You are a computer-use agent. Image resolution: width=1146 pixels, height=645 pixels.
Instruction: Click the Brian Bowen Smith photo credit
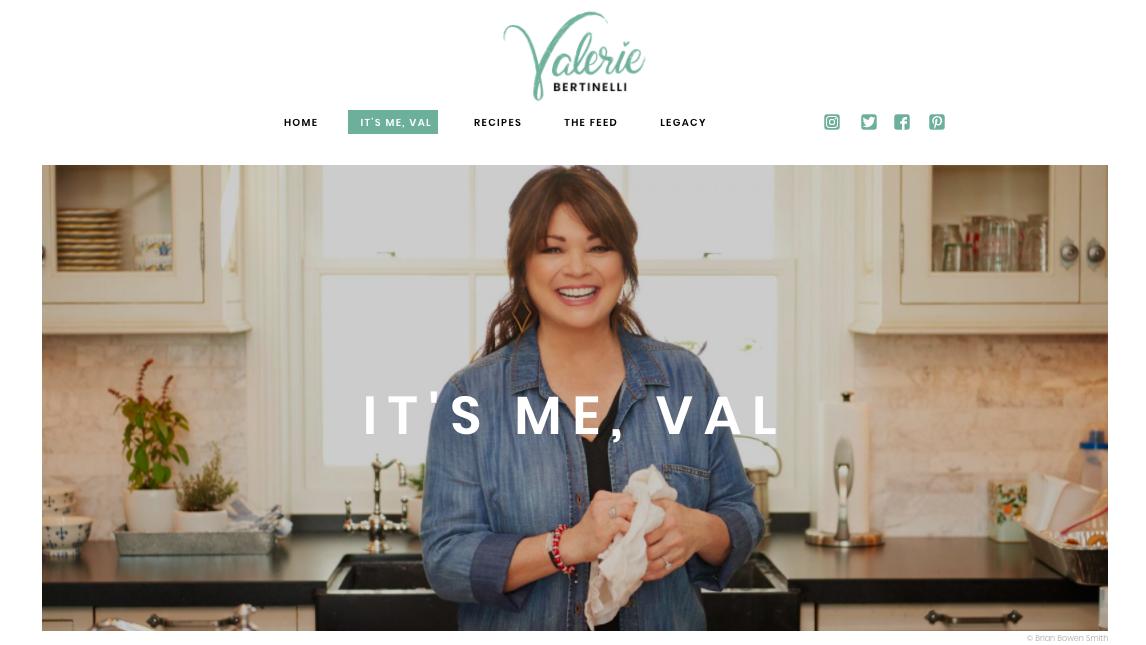point(1067,638)
